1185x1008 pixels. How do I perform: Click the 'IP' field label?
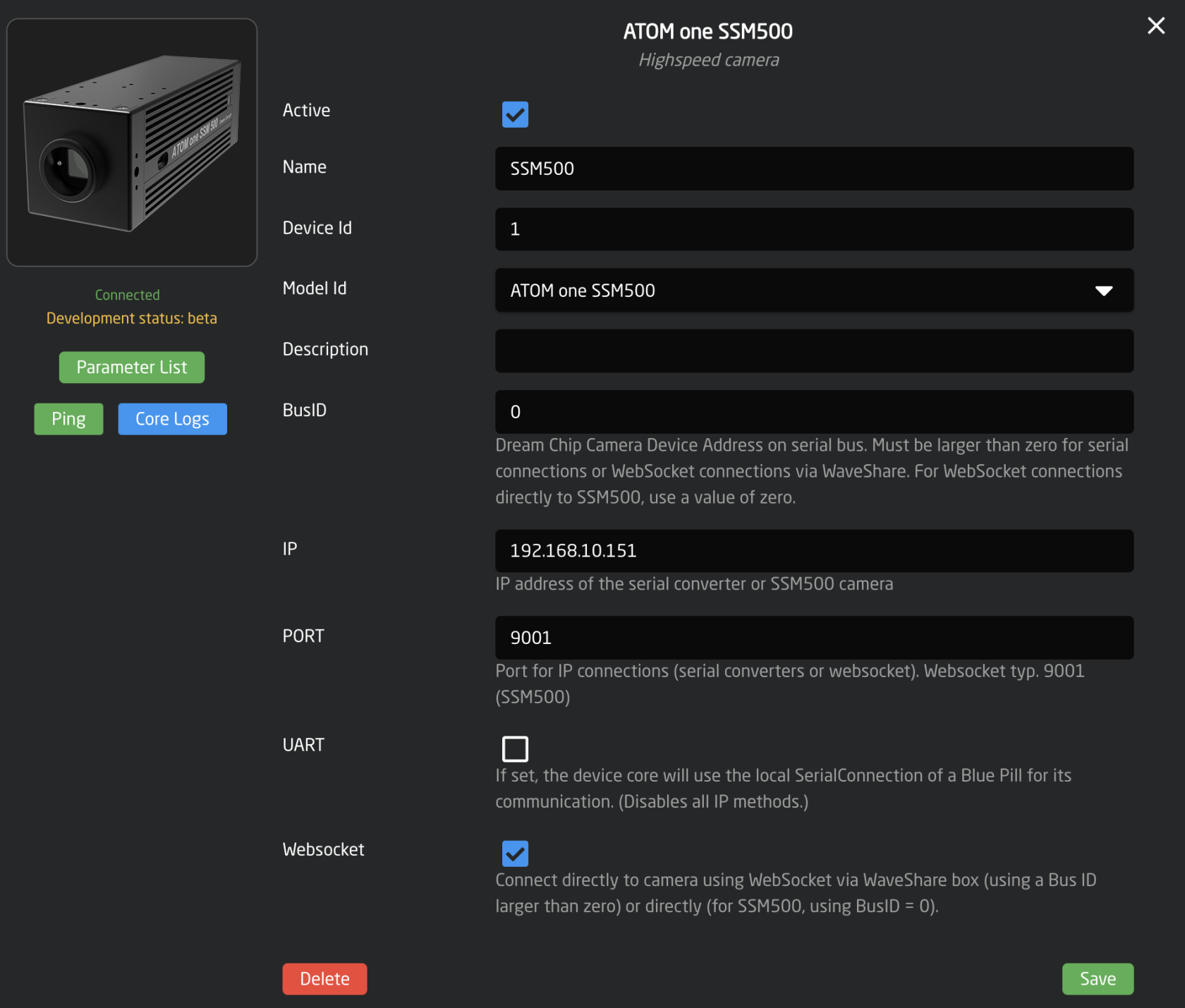[290, 549]
